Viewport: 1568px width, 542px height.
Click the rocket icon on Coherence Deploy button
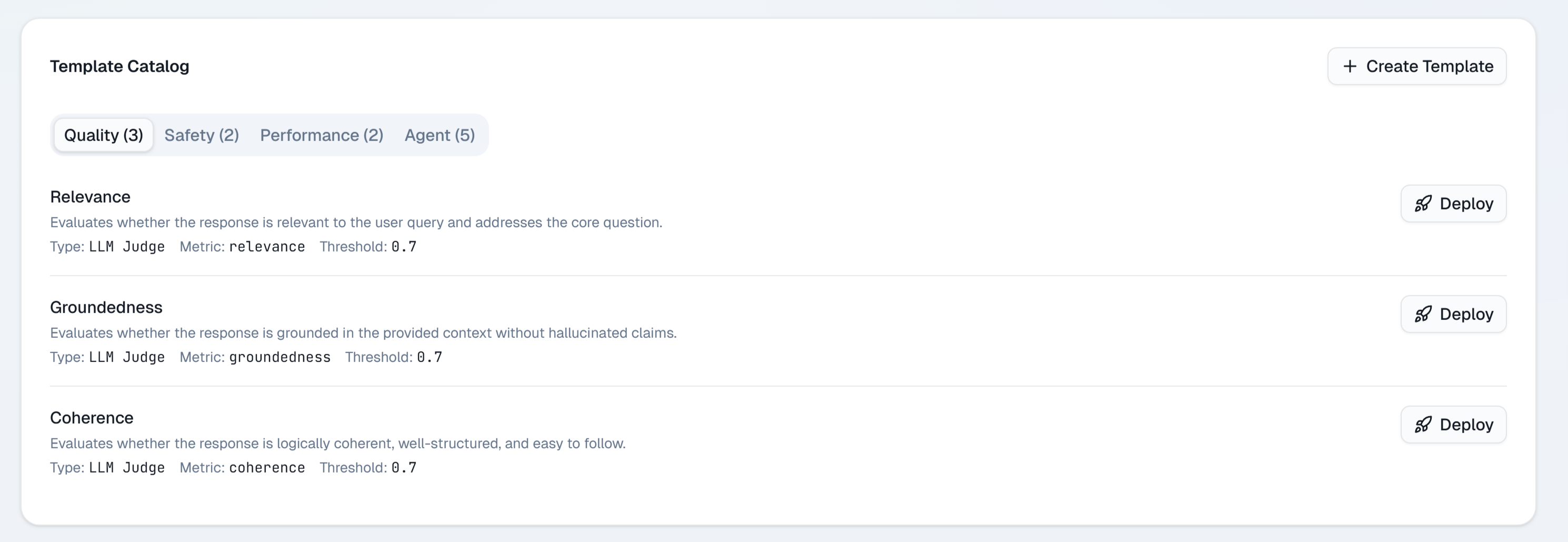[x=1424, y=424]
